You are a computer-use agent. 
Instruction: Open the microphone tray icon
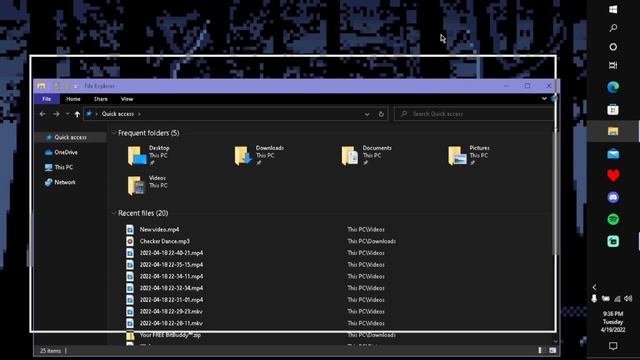(594, 299)
